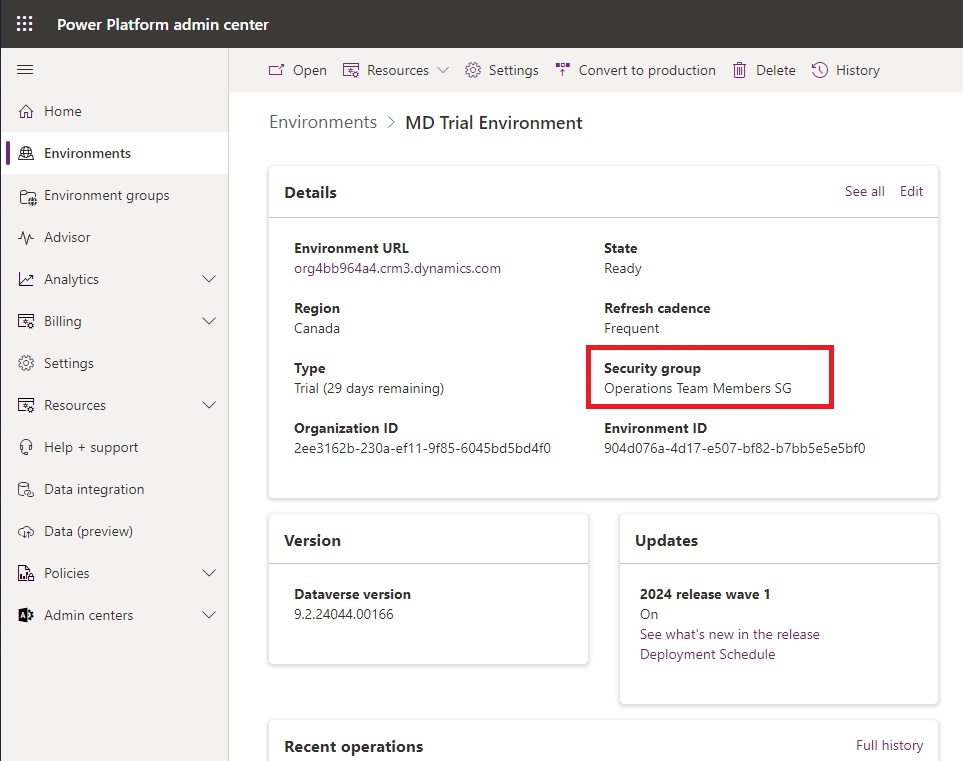Open the Advisor pulse icon
Viewport: 963px width, 761px height.
26,238
